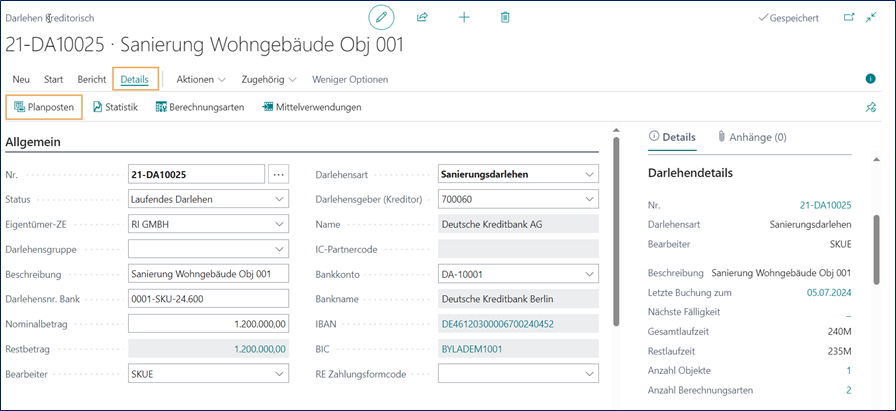
Task: Click the pin icon on action bar
Action: 870,107
